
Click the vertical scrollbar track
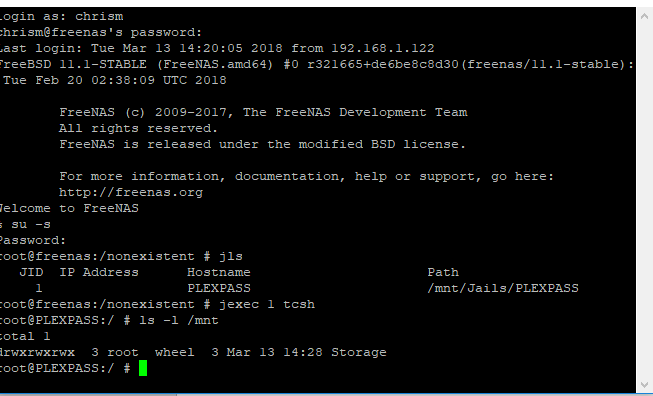pyautogui.click(x=644, y=200)
